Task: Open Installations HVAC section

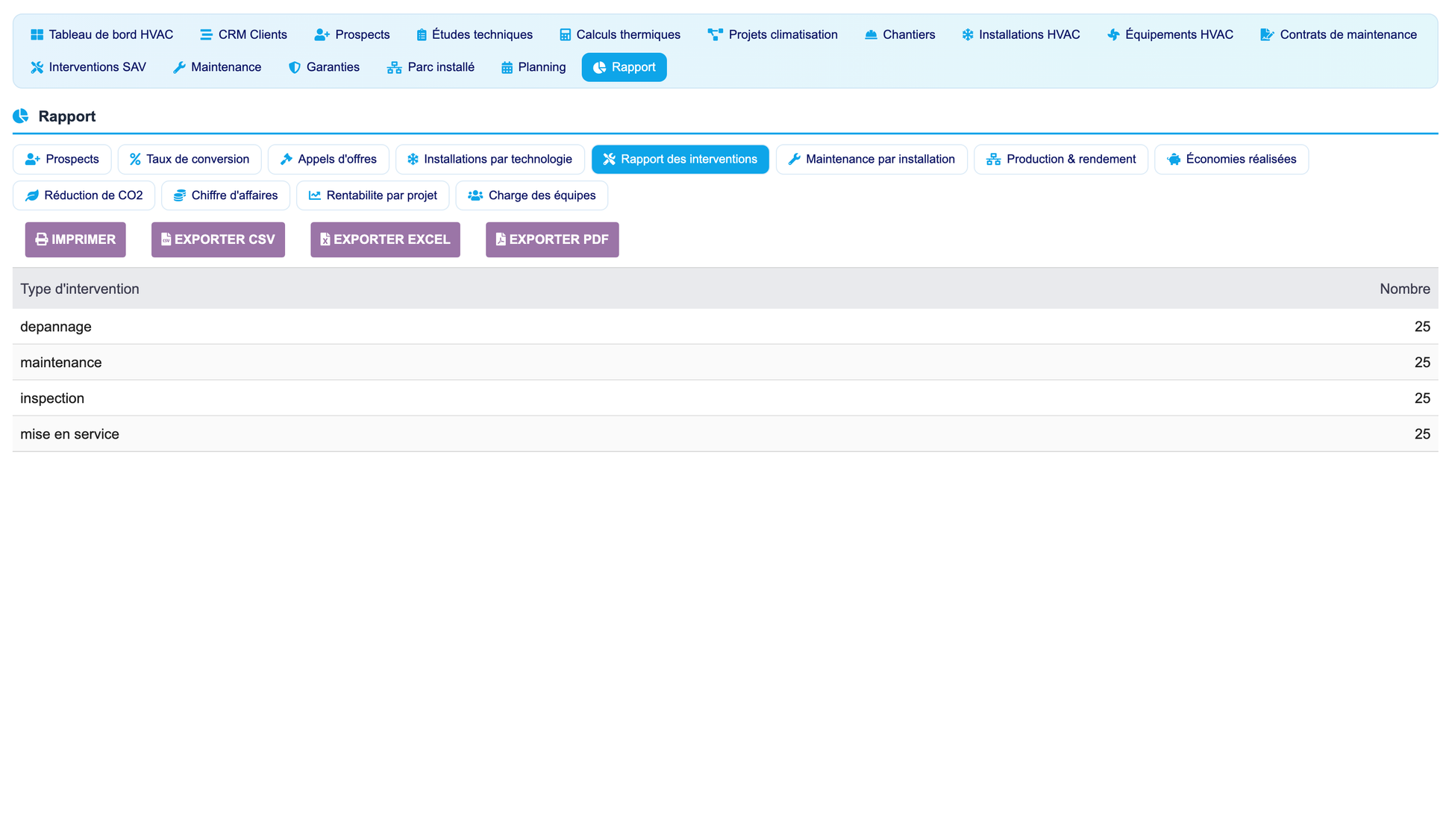Action: pyautogui.click(x=1021, y=35)
